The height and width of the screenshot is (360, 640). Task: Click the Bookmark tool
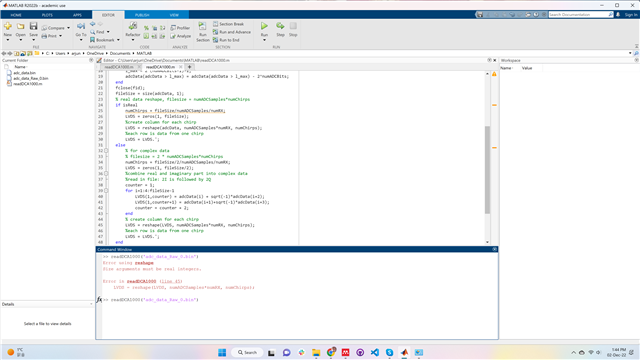(x=102, y=40)
